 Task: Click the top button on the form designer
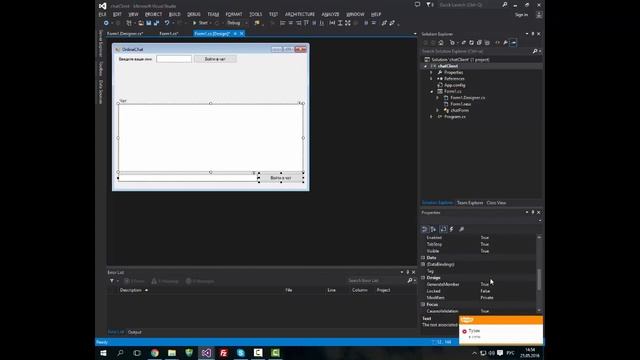(x=215, y=59)
